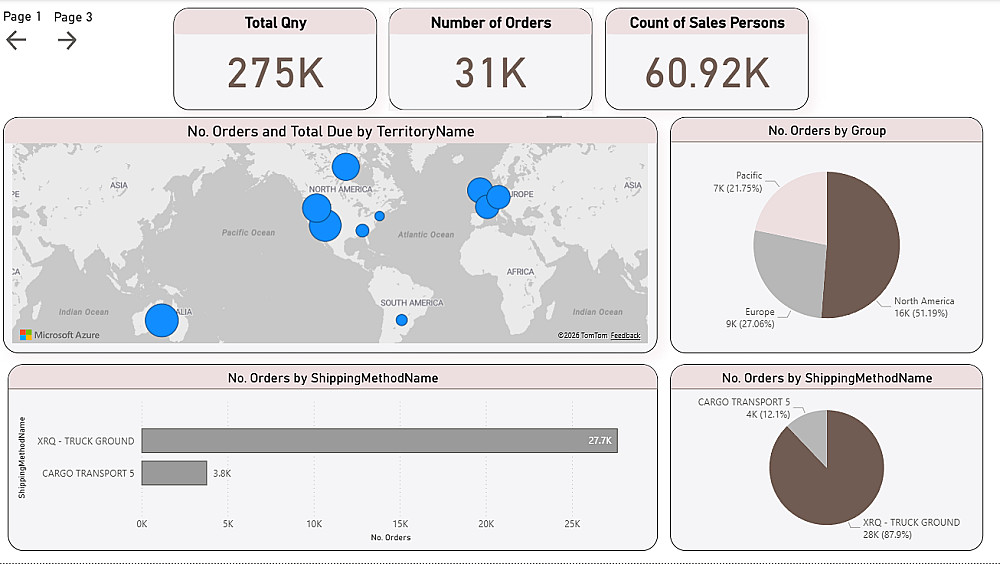The image size is (1000, 564).
Task: Select the largest bubble in southwest United States
Action: (325, 225)
